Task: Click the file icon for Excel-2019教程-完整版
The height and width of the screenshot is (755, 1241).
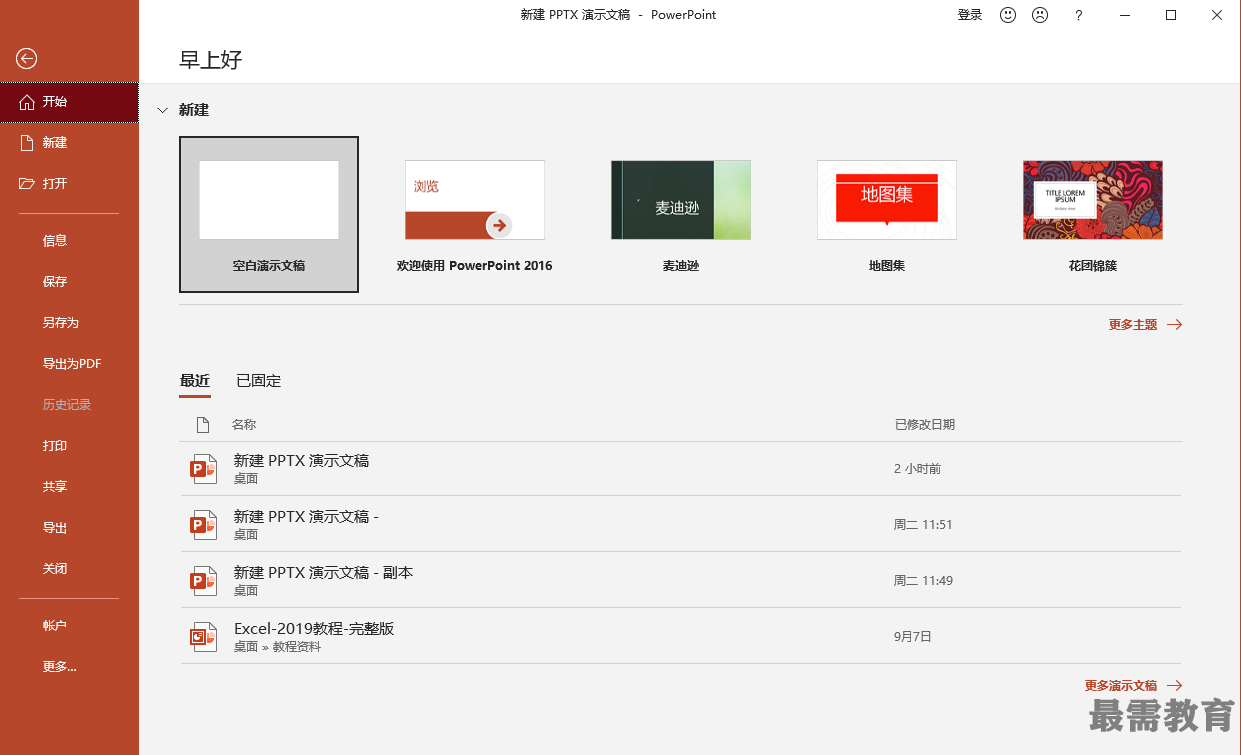Action: (x=204, y=637)
